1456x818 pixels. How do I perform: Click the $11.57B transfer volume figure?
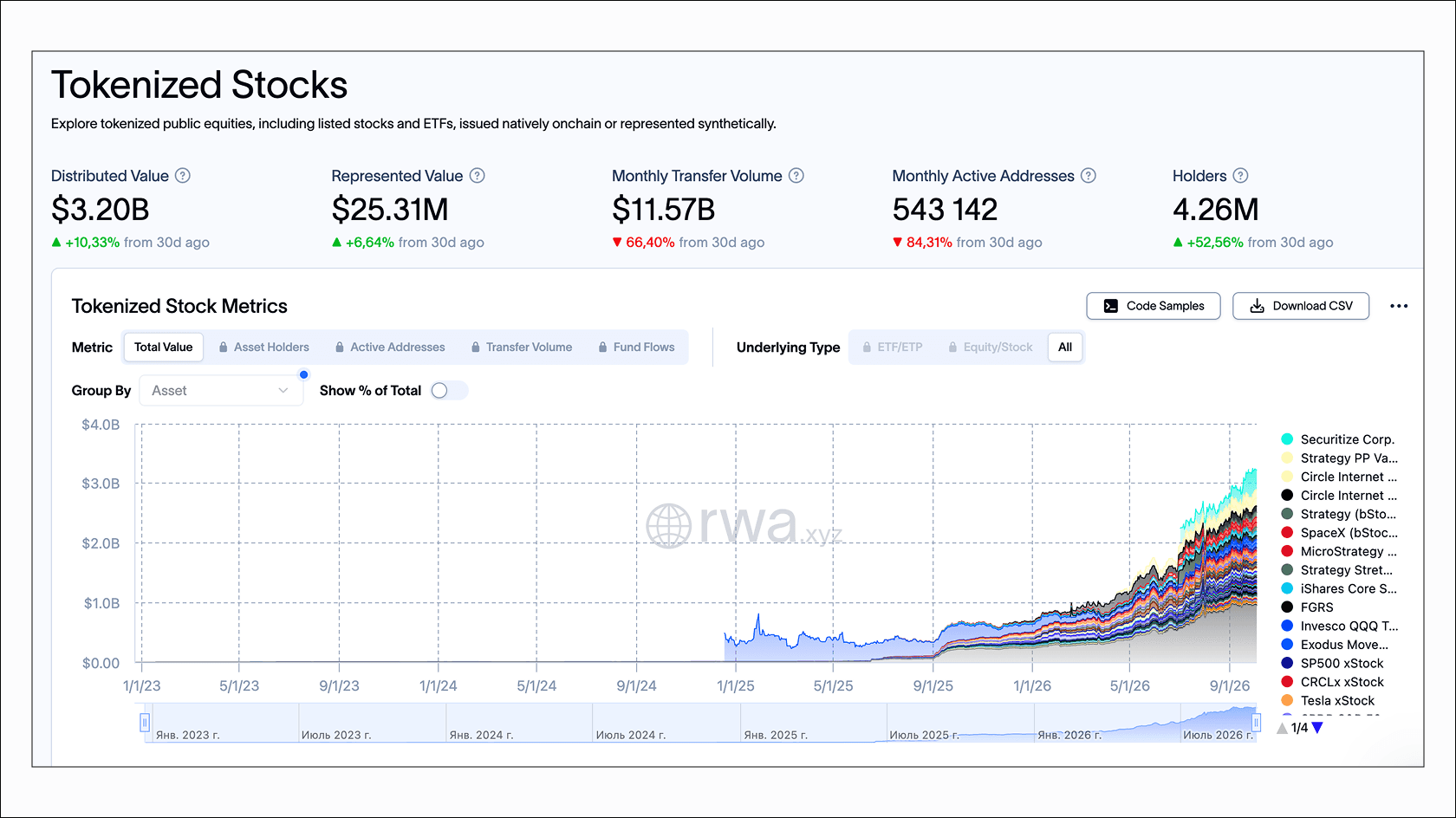pyautogui.click(x=664, y=210)
